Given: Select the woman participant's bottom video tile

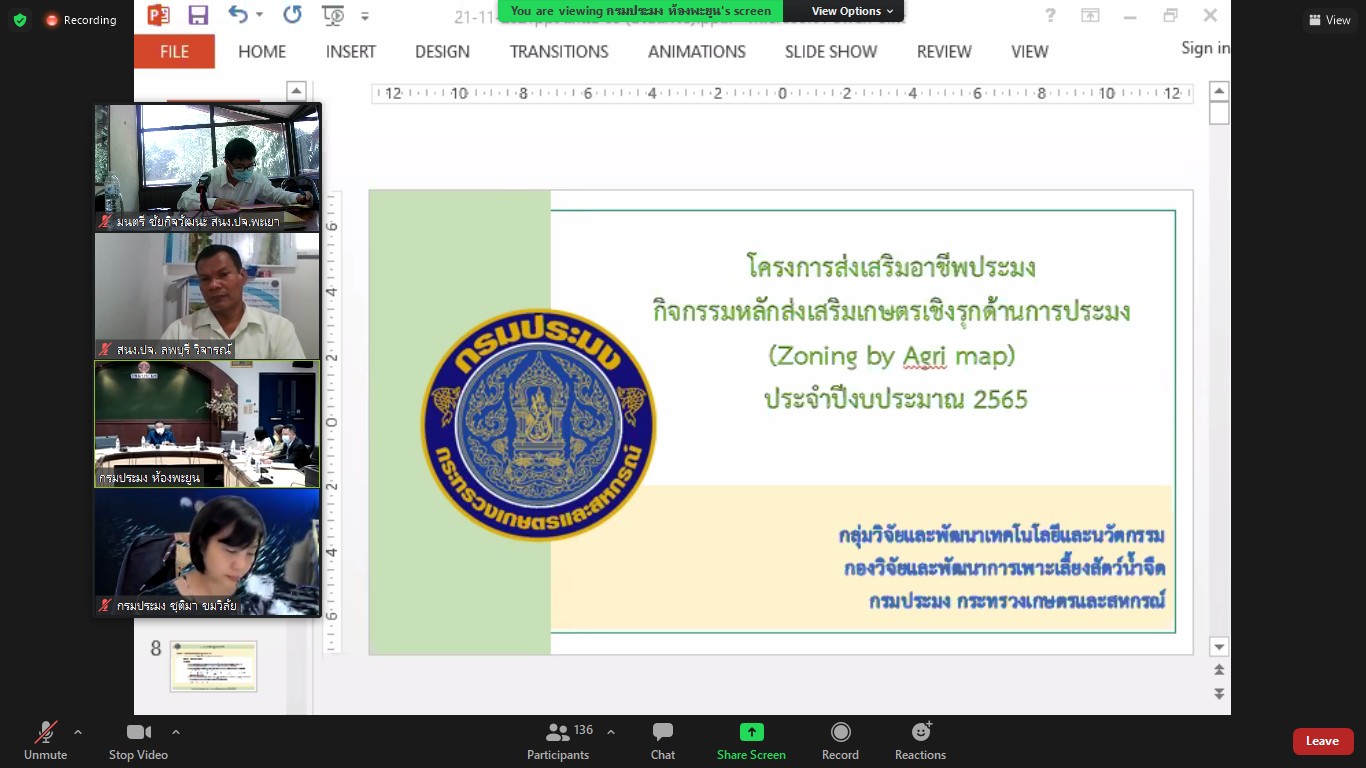Looking at the screenshot, I should [x=207, y=552].
